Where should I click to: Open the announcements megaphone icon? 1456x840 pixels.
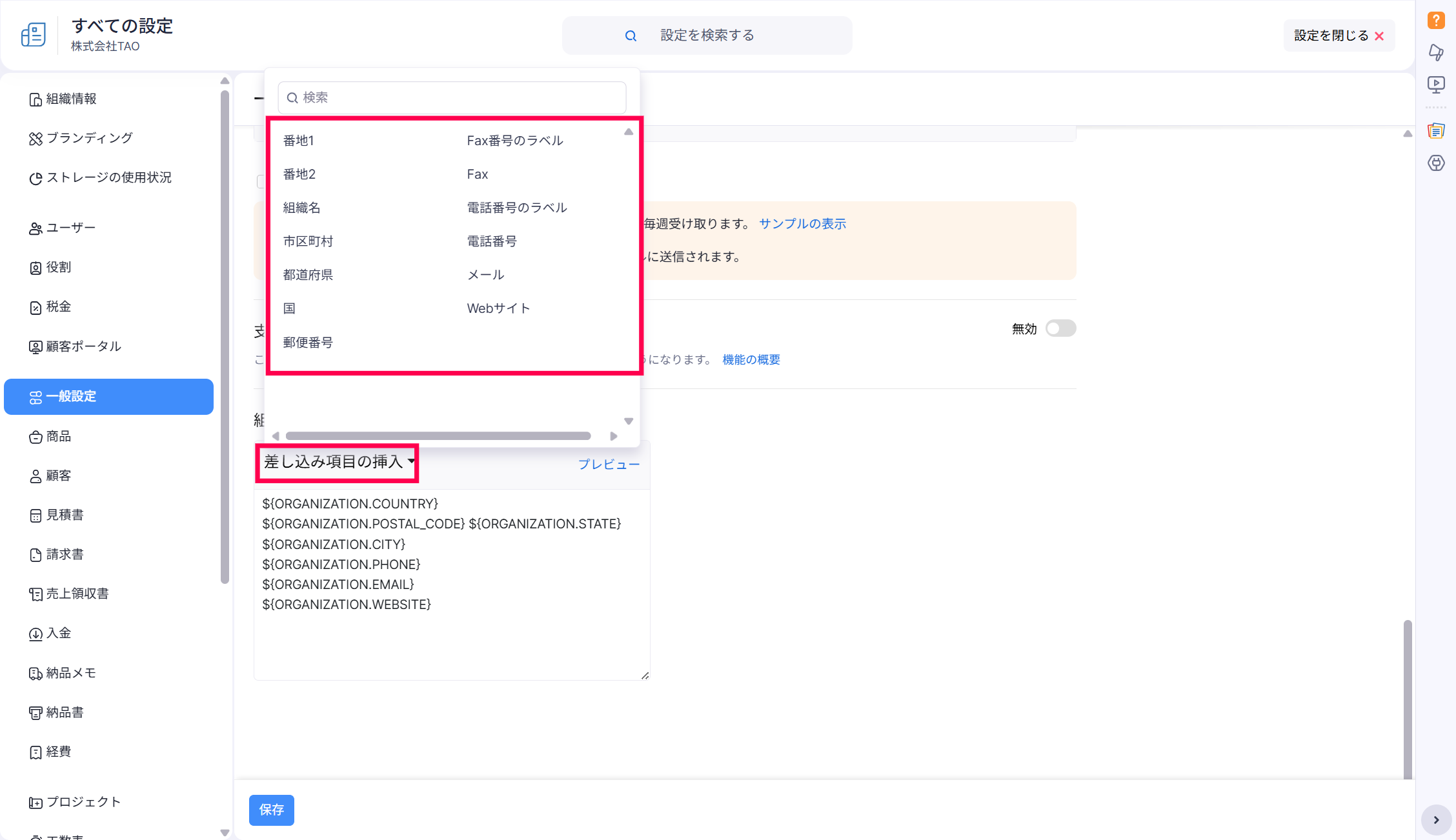point(1435,52)
